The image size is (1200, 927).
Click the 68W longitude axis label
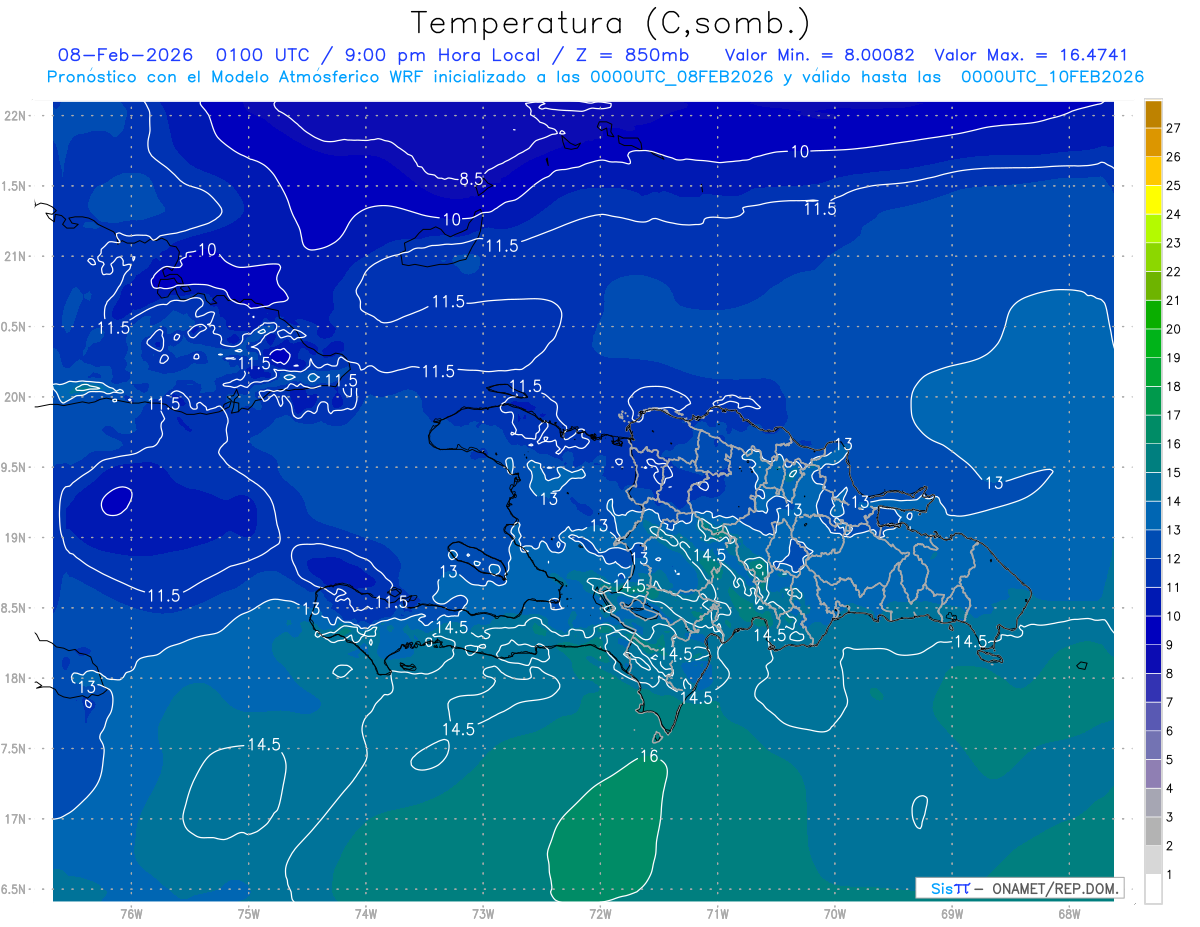(x=1069, y=914)
